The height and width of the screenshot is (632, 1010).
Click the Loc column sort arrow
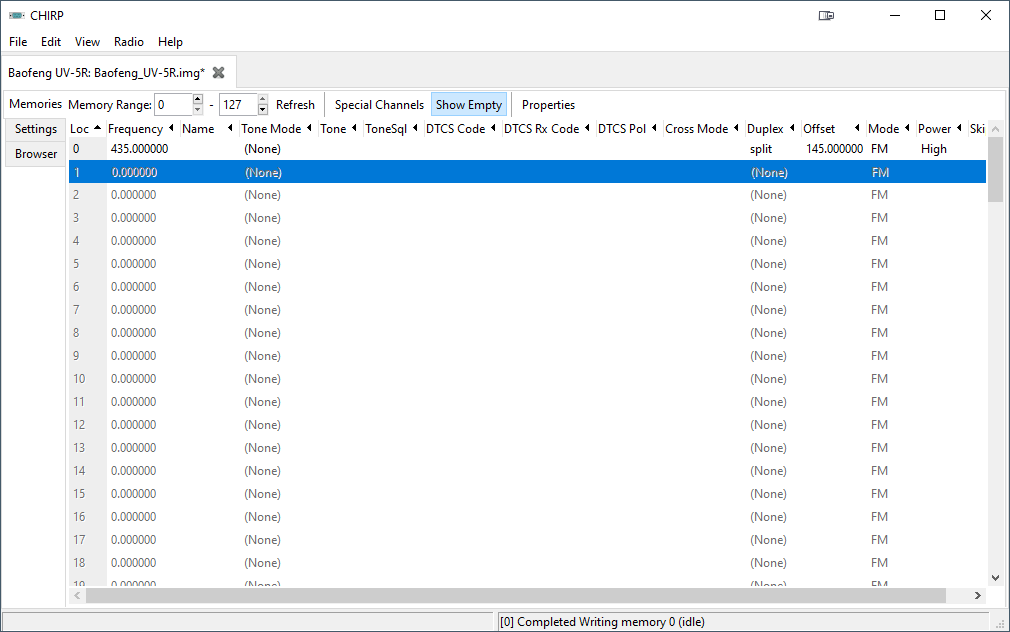point(97,128)
